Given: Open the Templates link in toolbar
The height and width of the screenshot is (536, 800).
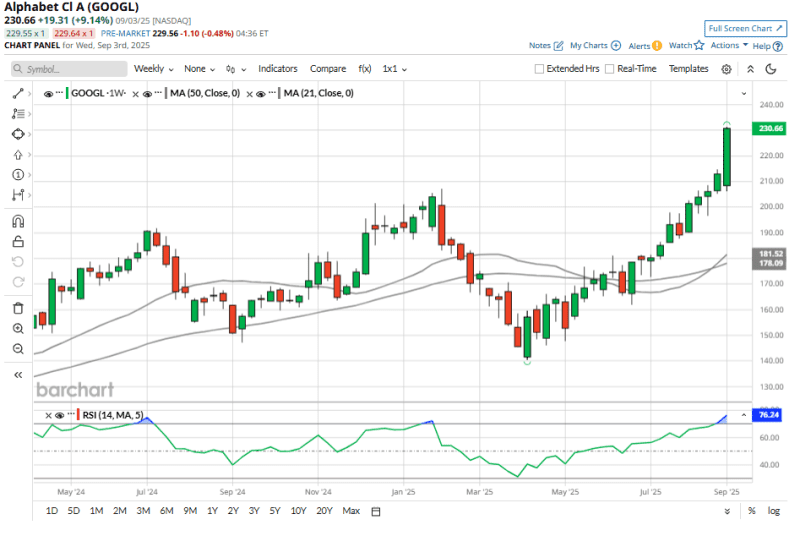Looking at the screenshot, I should [x=688, y=69].
